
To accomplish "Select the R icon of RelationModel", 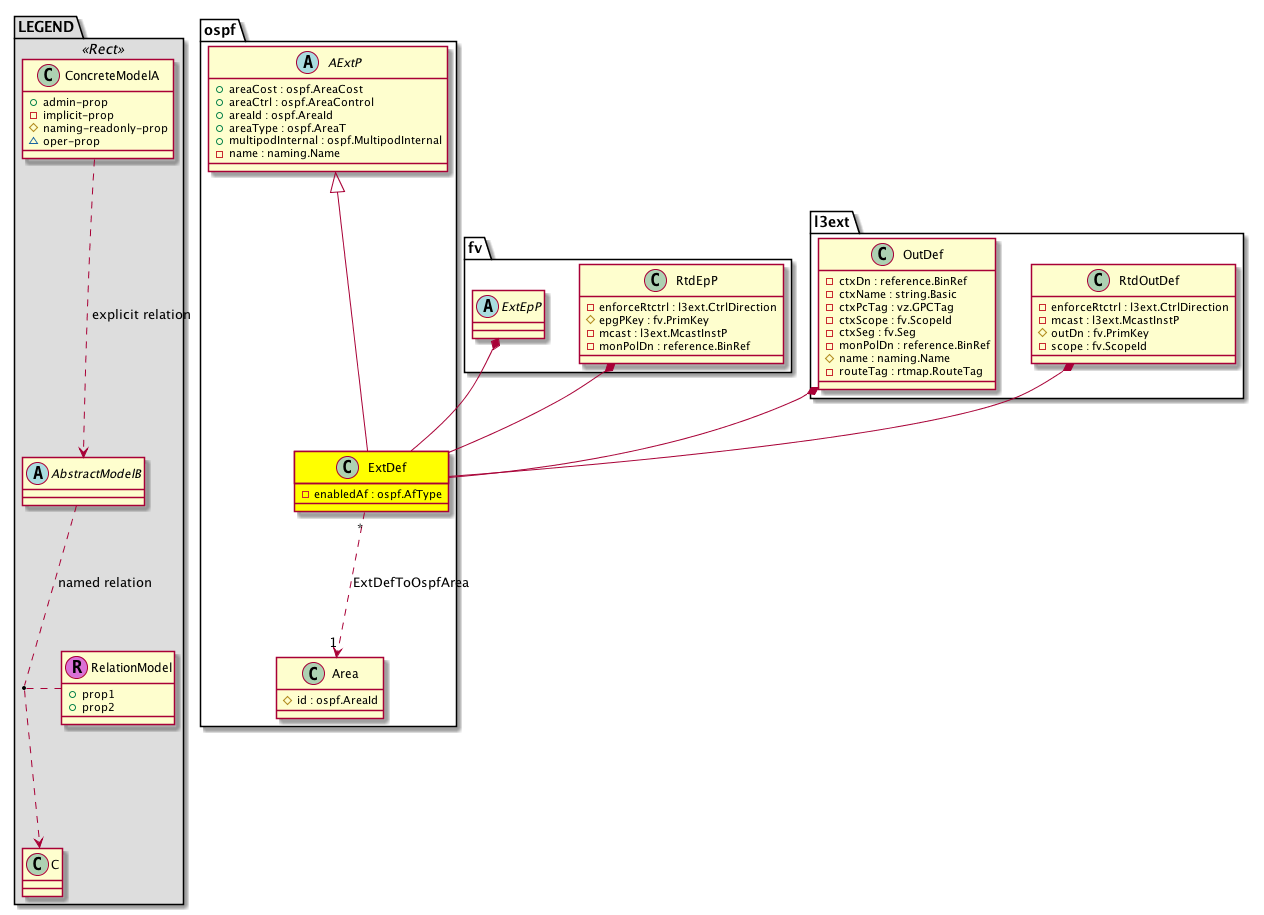I will [76, 668].
